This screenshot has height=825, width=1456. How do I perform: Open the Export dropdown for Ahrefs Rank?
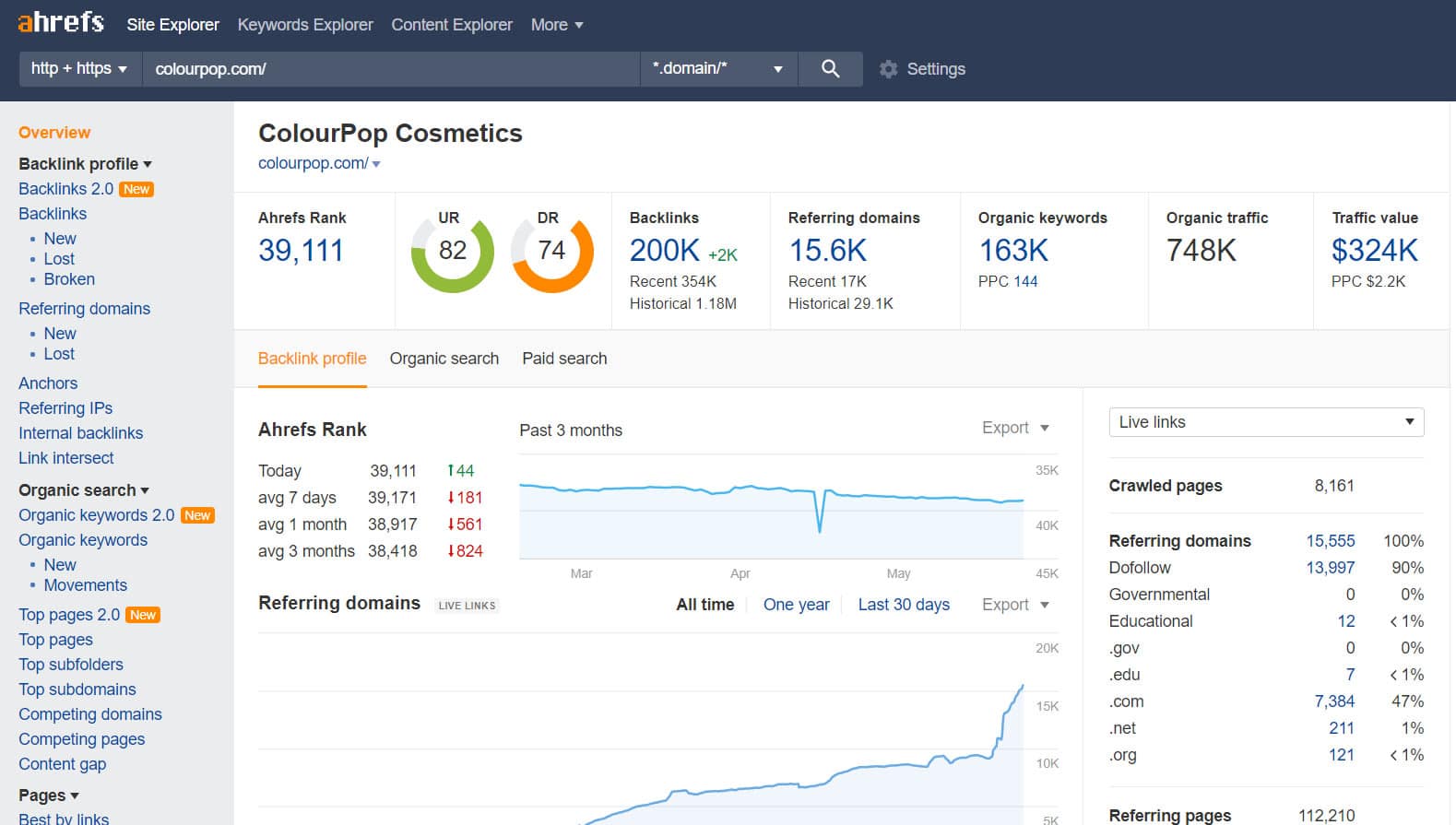pyautogui.click(x=1015, y=428)
